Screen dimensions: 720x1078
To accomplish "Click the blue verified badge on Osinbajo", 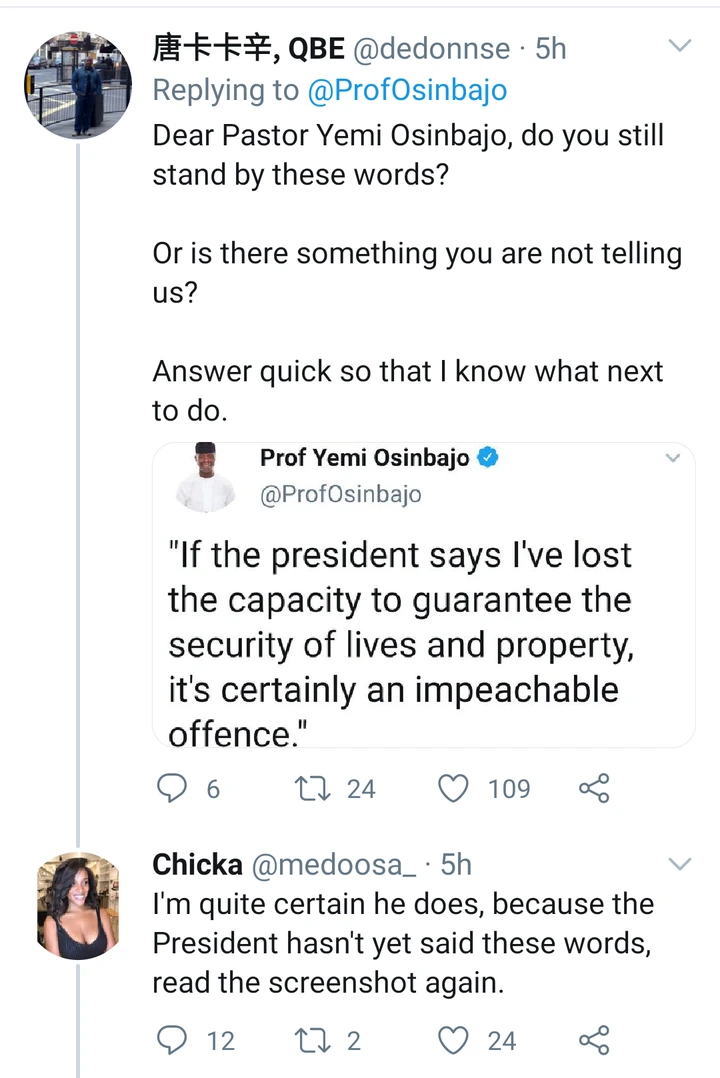I will click(x=488, y=459).
